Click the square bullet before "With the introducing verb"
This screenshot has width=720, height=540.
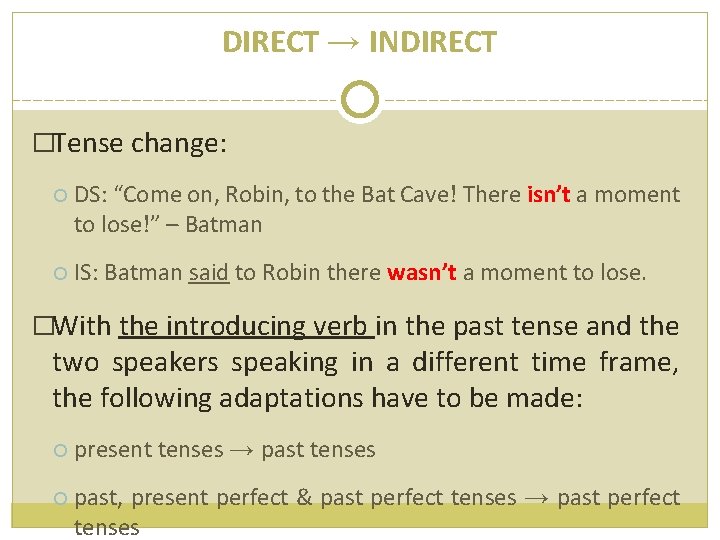pos(42,327)
